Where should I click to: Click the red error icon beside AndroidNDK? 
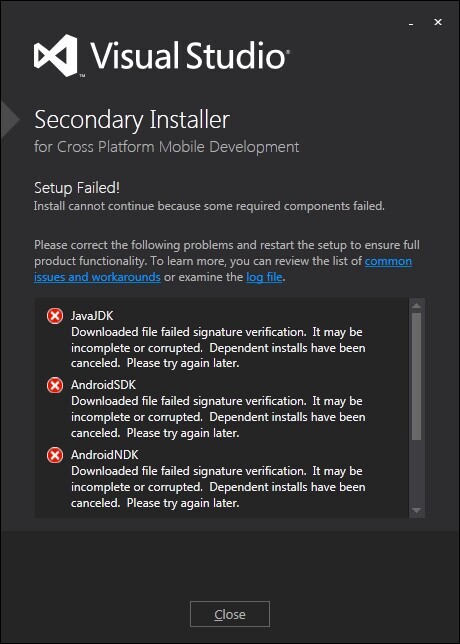[55, 455]
